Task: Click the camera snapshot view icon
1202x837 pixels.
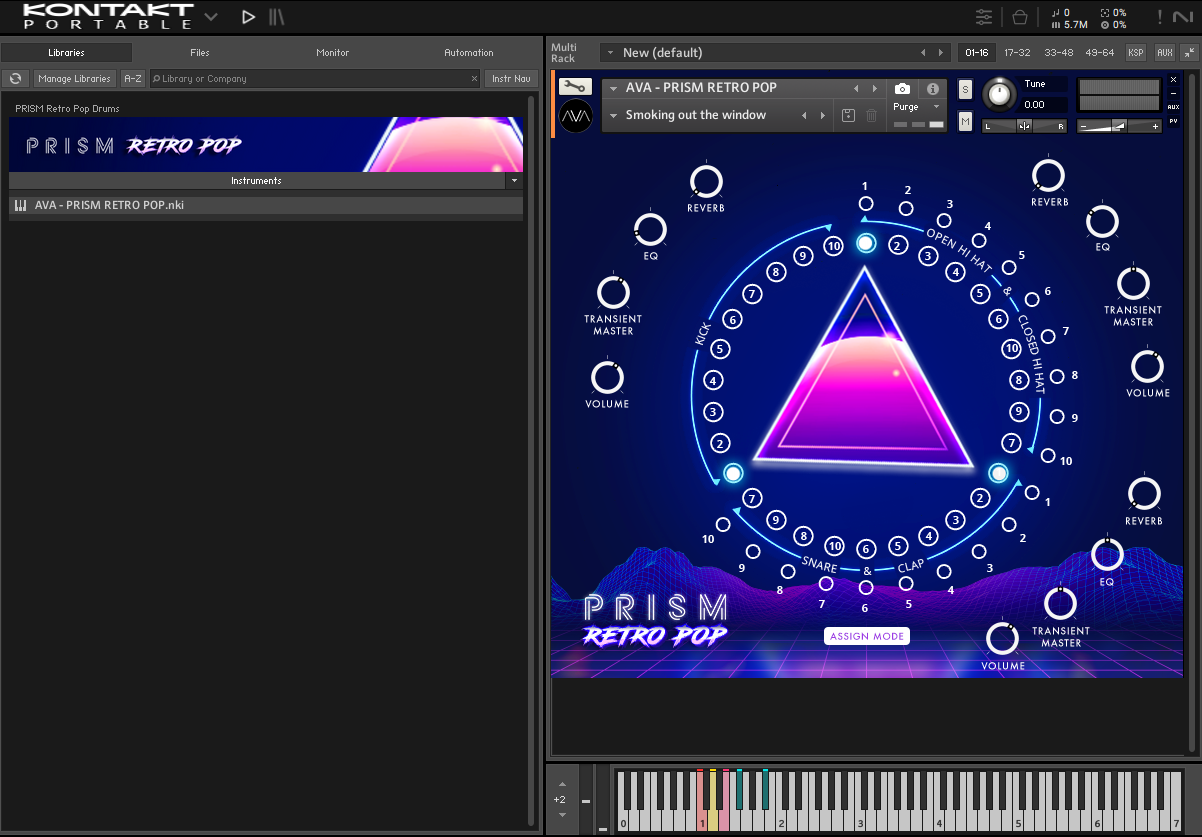Action: point(902,89)
